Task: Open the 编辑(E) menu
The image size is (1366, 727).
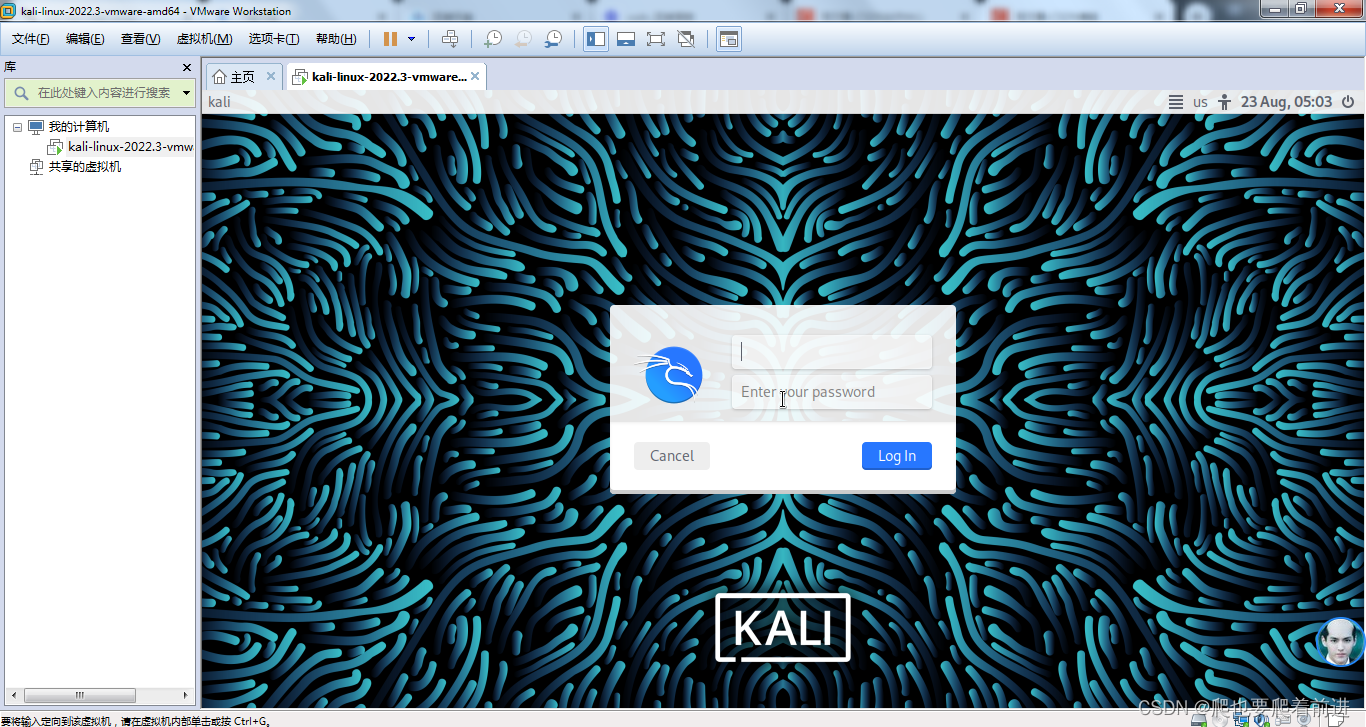Action: coord(85,39)
